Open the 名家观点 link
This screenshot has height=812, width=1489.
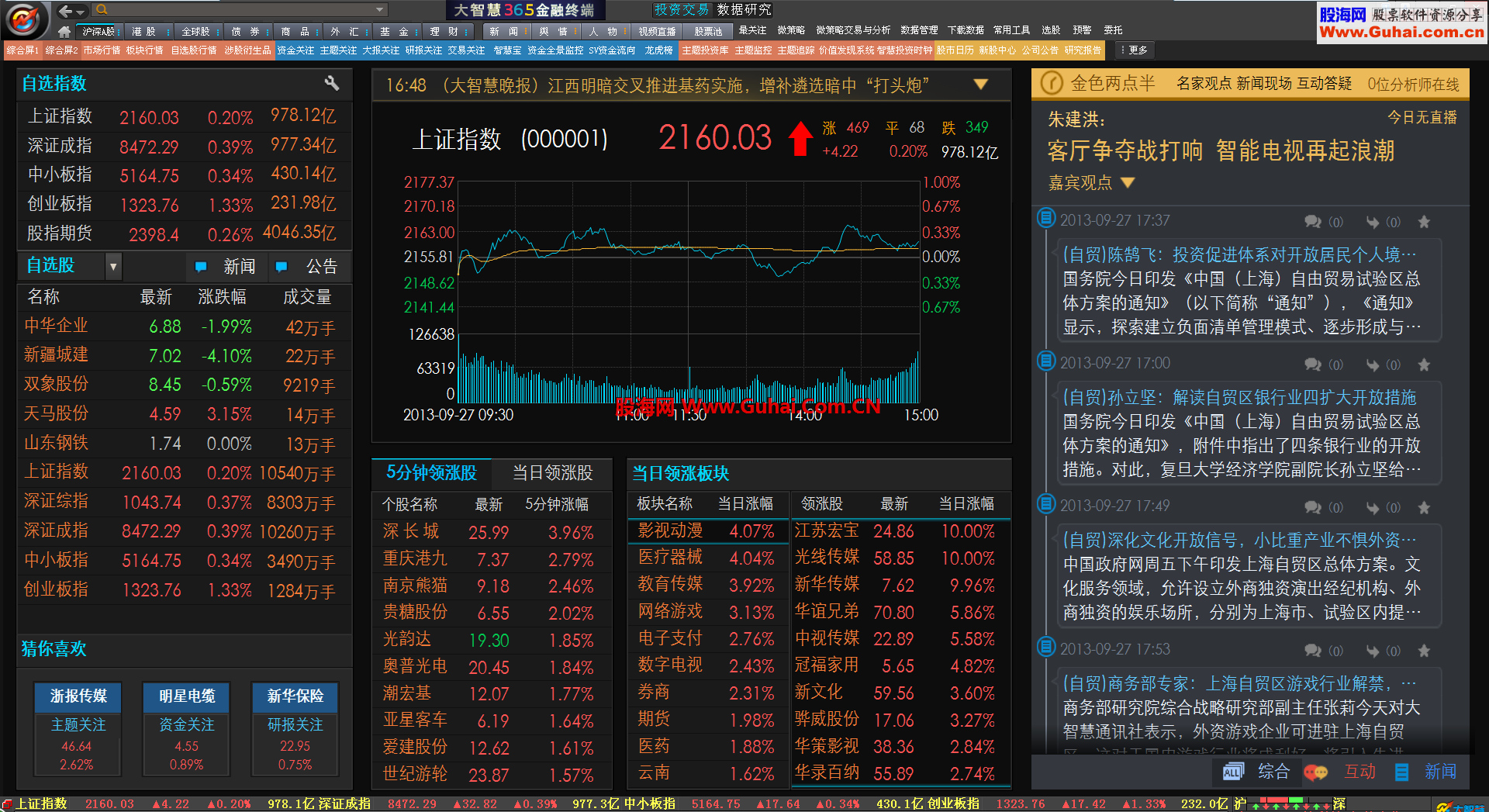[1204, 83]
